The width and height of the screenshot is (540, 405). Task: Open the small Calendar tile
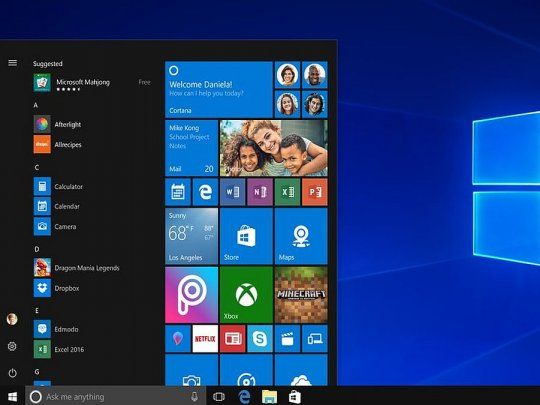(x=178, y=192)
